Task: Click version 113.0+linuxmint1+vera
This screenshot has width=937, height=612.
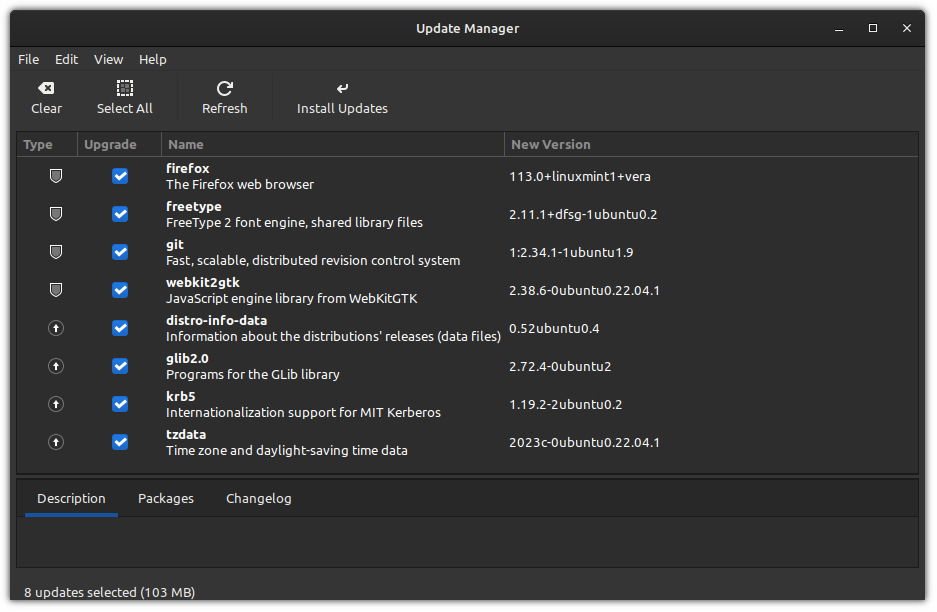Action: [x=580, y=177]
